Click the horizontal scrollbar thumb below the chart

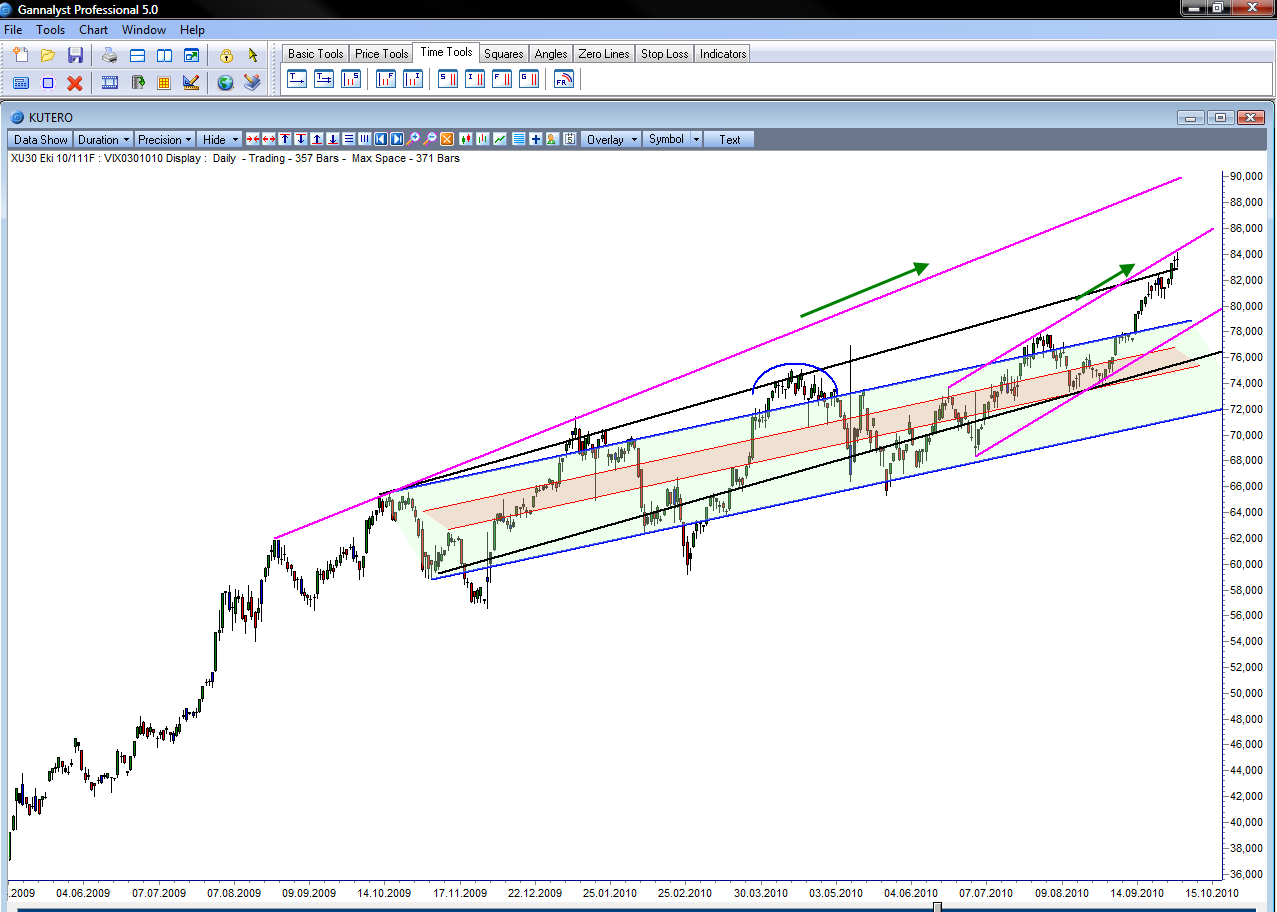pyautogui.click(x=937, y=907)
